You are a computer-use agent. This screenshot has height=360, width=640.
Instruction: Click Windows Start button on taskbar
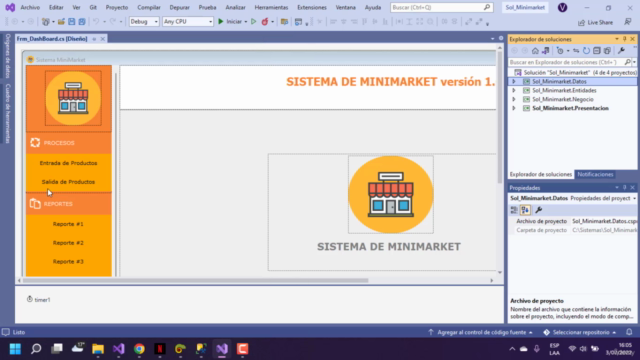16,349
